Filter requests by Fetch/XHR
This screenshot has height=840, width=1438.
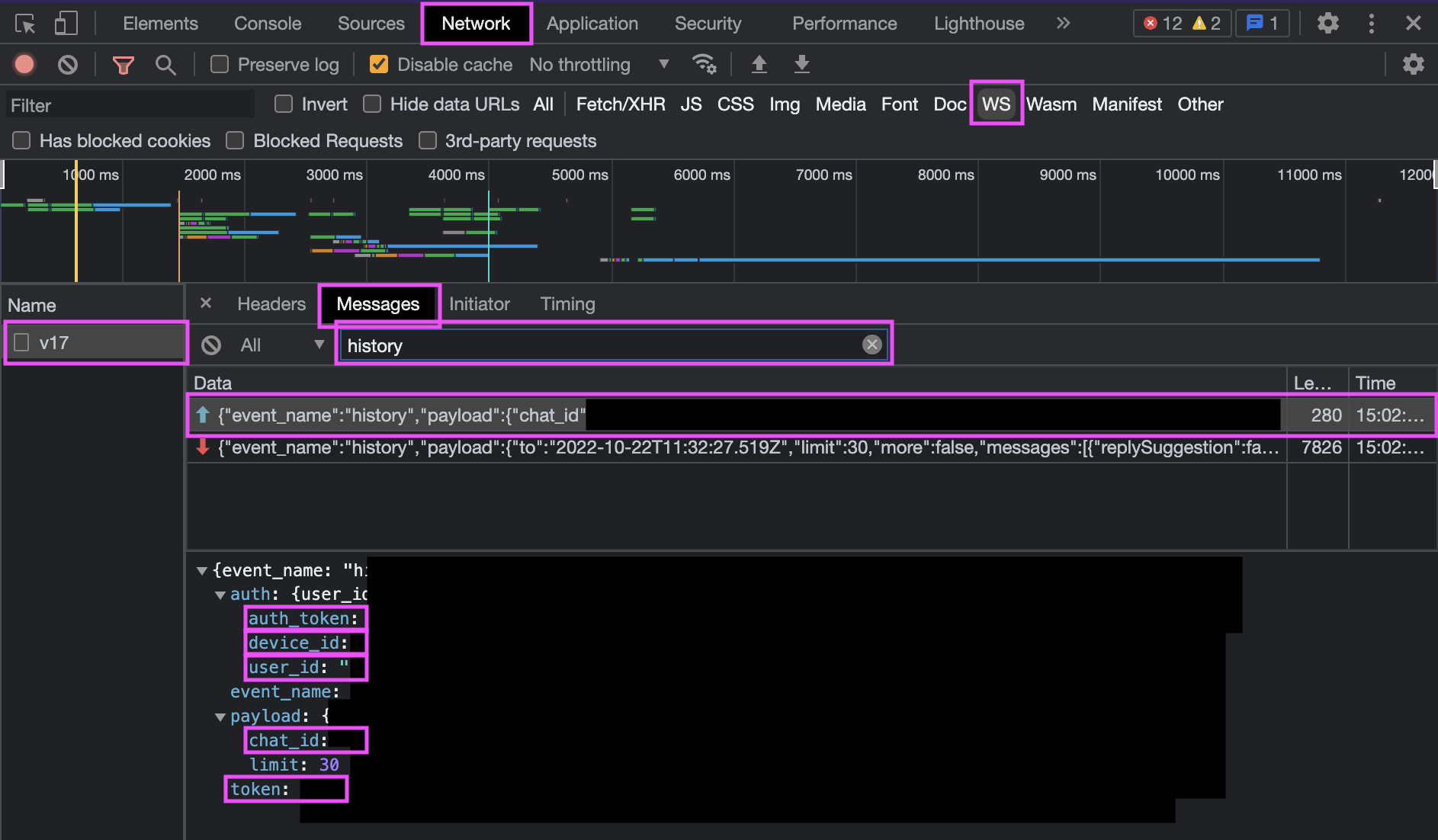point(621,104)
